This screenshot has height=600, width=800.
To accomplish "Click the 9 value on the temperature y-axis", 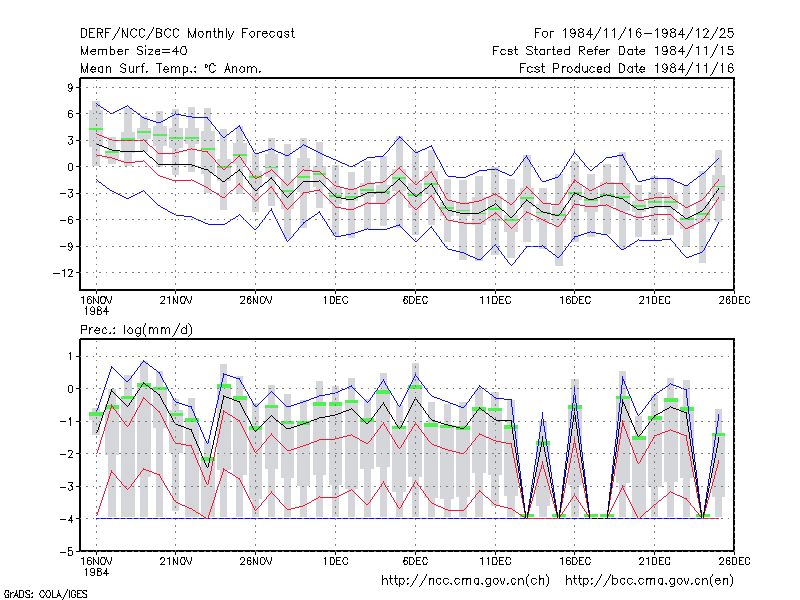I will tap(70, 88).
